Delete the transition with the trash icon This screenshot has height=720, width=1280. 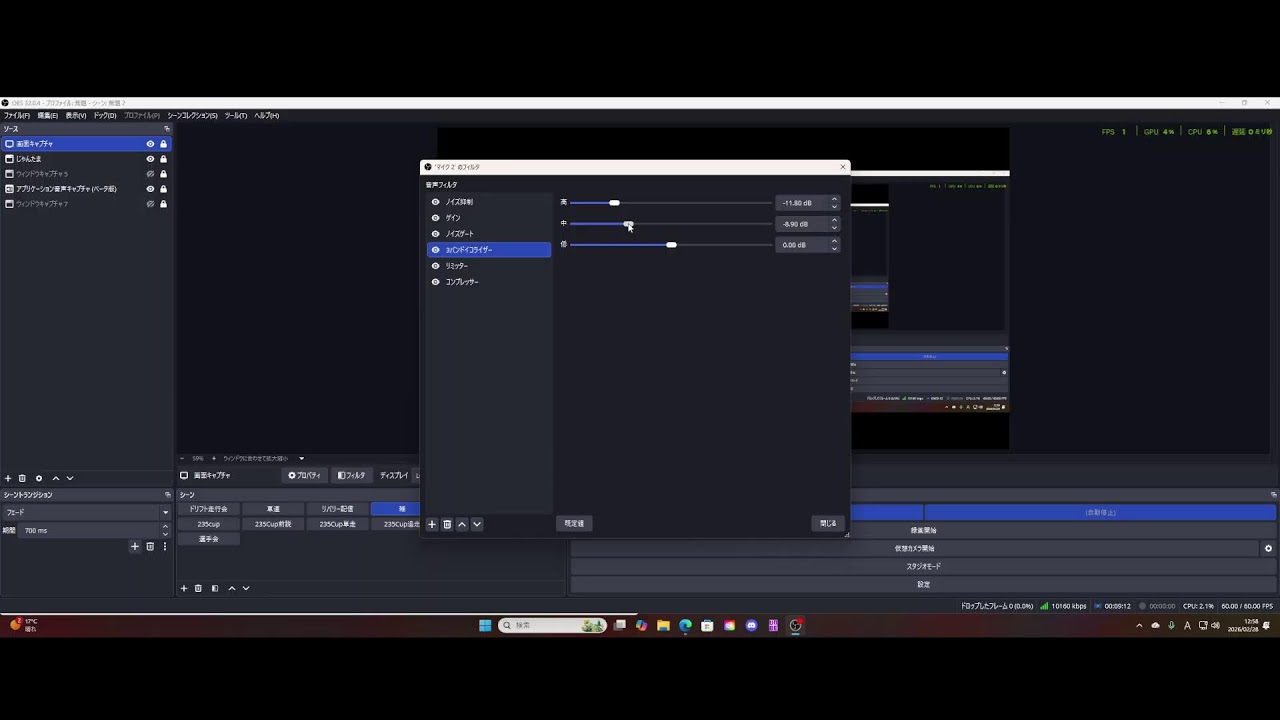coord(150,547)
